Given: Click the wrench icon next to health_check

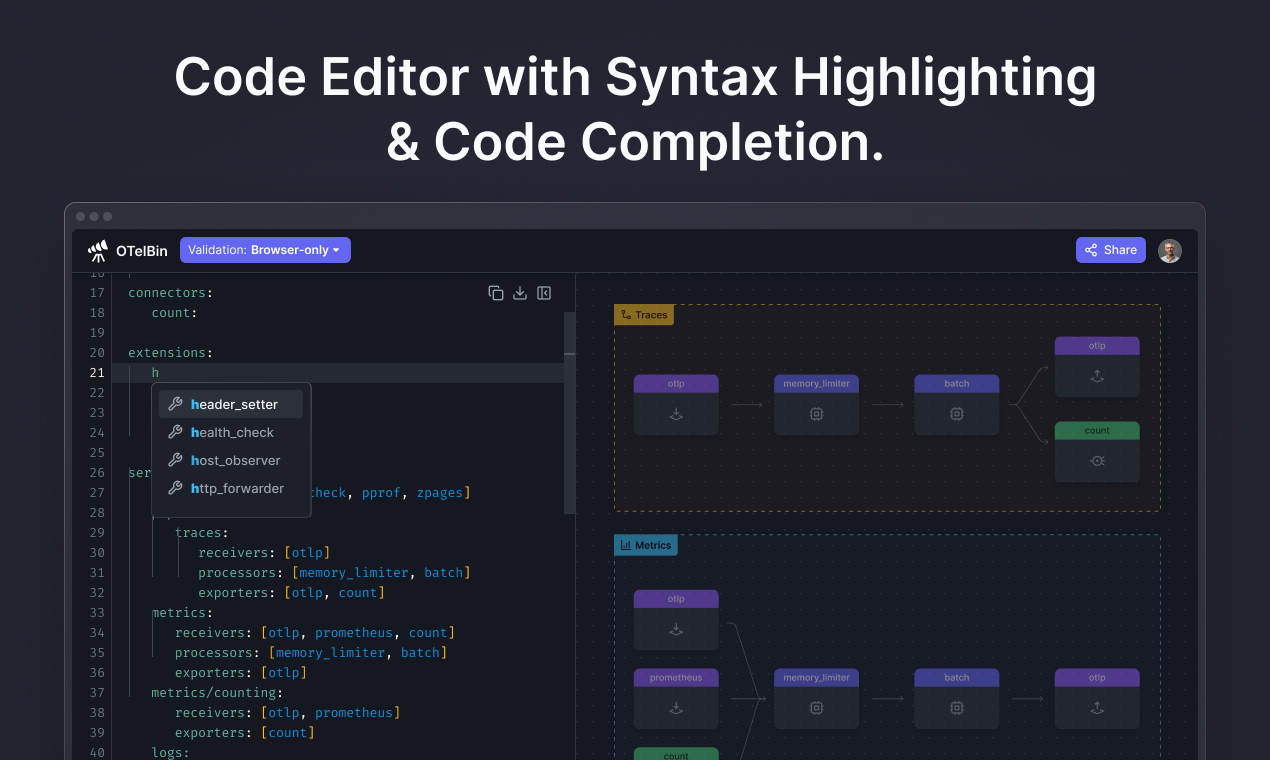Looking at the screenshot, I should (x=175, y=432).
